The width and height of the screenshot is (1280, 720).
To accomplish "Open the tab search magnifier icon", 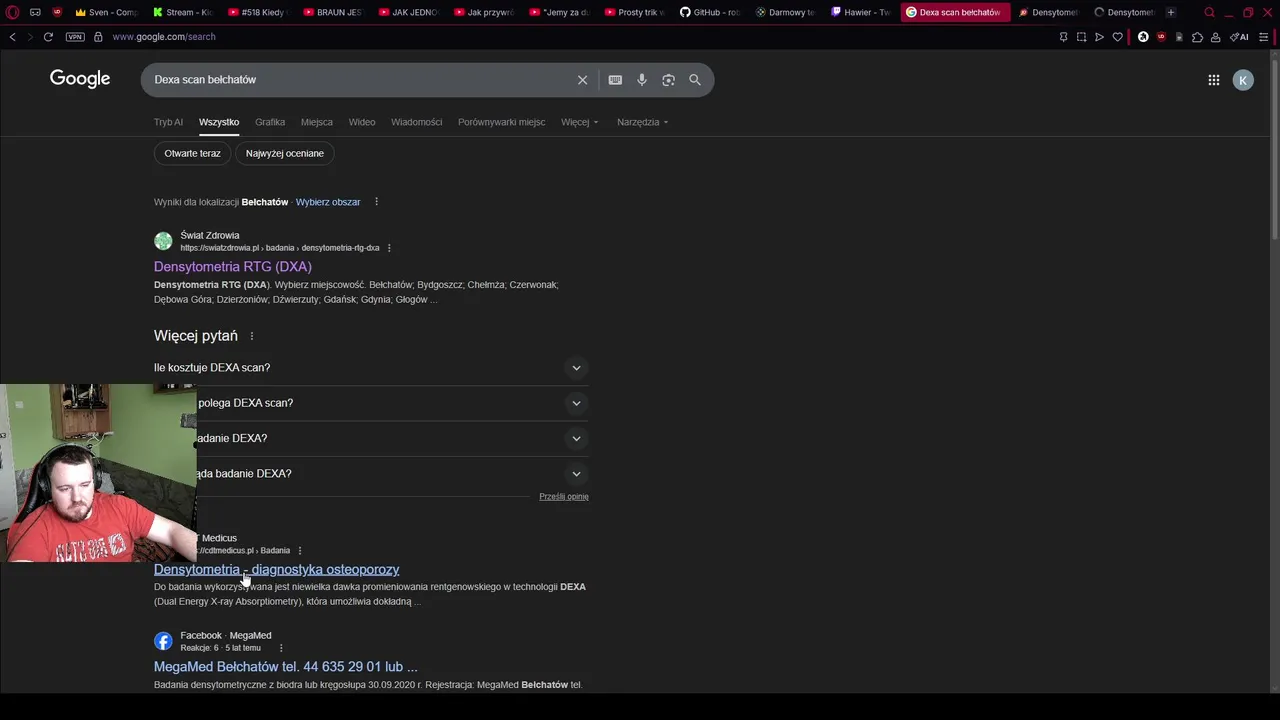I will pyautogui.click(x=1209, y=12).
